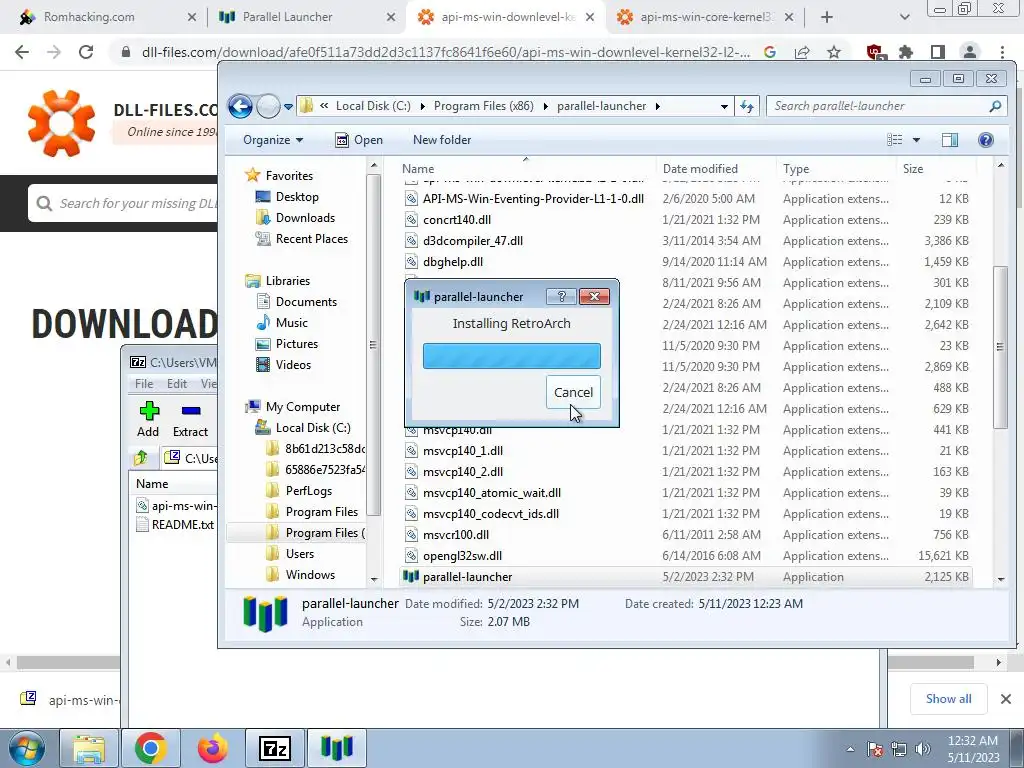Image resolution: width=1024 pixels, height=768 pixels.
Task: Open Videos library
Action: [283, 364]
